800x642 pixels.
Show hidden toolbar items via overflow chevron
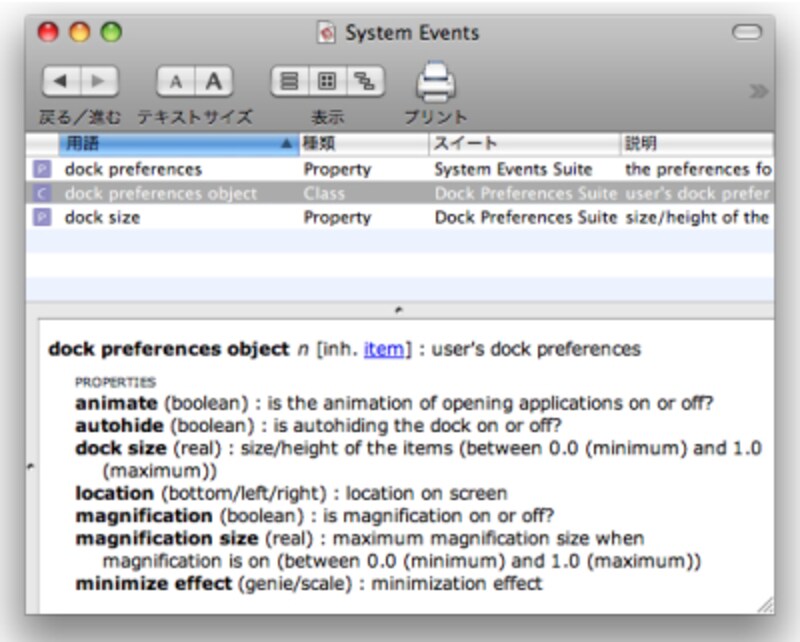[x=759, y=91]
